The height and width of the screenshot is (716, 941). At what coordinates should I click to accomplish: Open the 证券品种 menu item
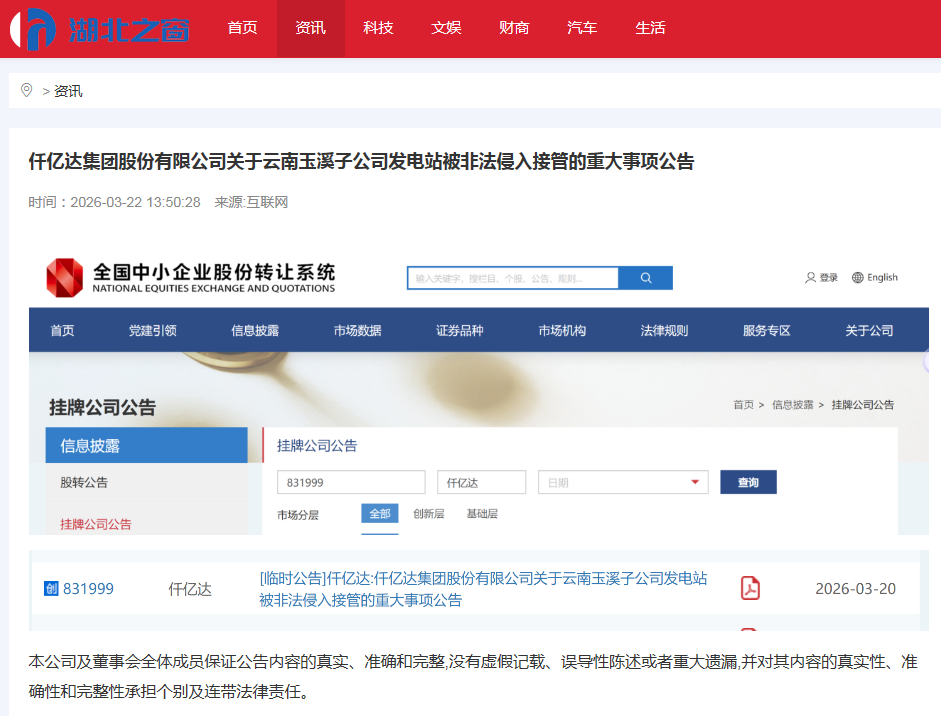point(460,331)
